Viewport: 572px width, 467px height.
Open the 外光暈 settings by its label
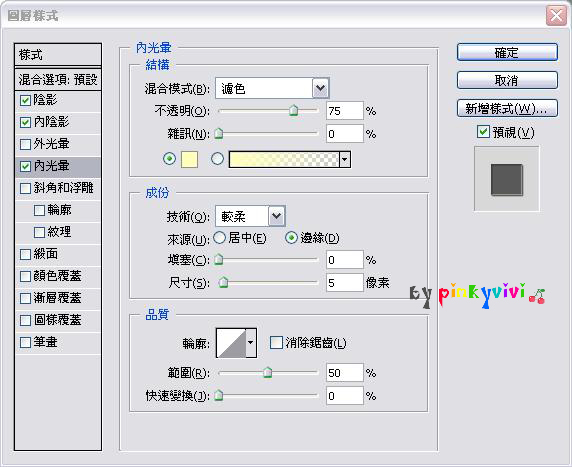tap(51, 144)
